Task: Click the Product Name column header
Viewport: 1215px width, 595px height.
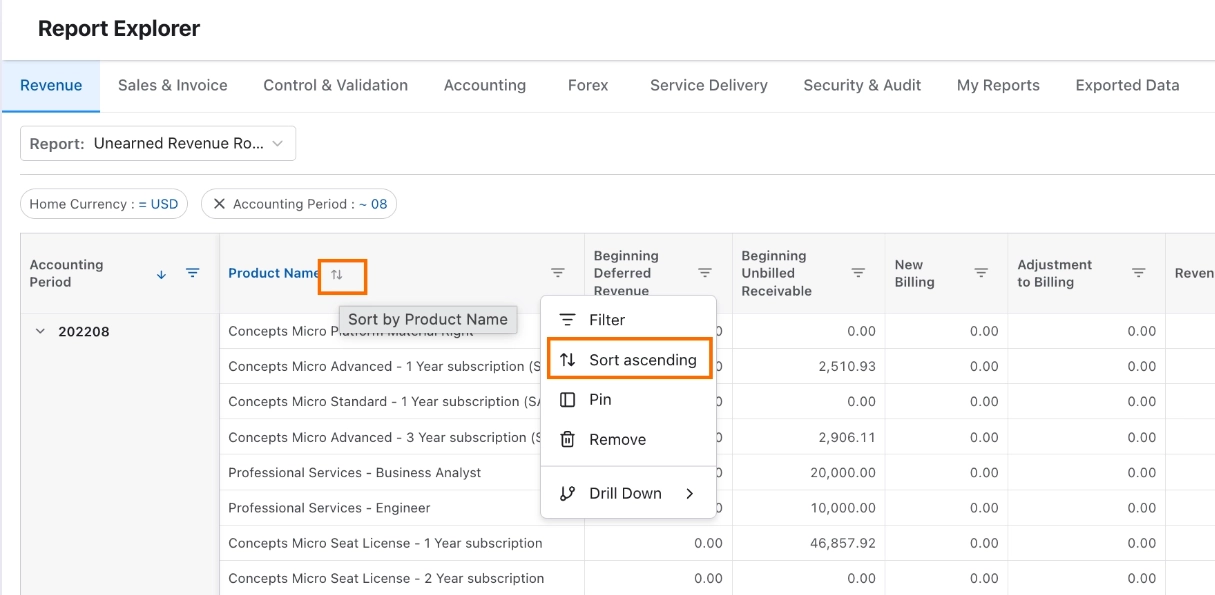Action: 274,273
